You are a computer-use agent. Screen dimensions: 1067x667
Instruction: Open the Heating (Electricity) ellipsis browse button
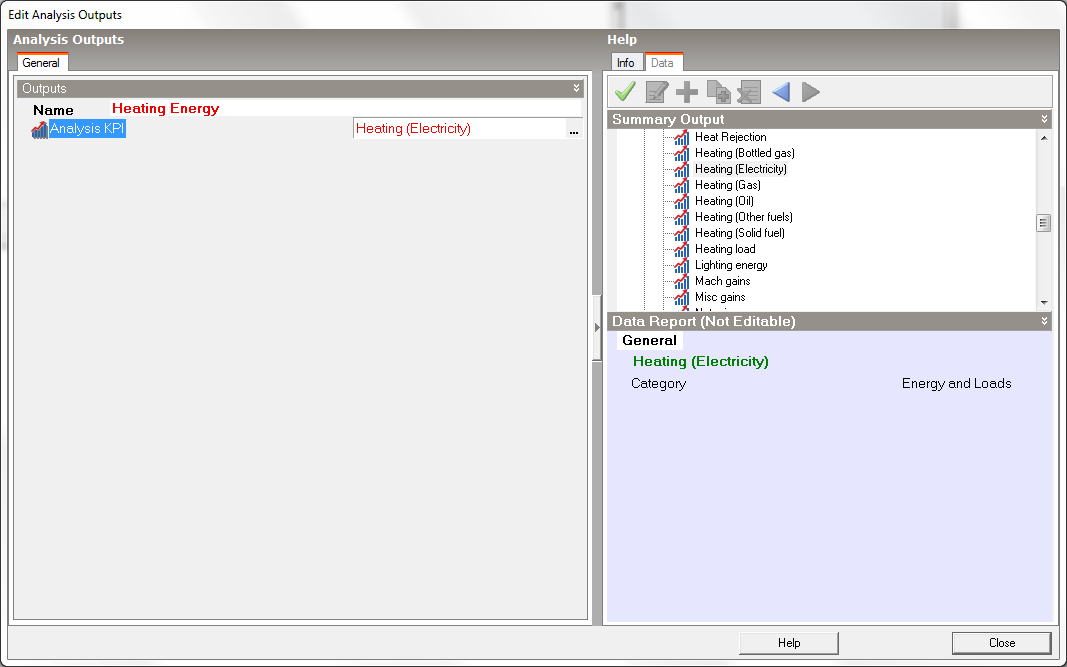(574, 129)
